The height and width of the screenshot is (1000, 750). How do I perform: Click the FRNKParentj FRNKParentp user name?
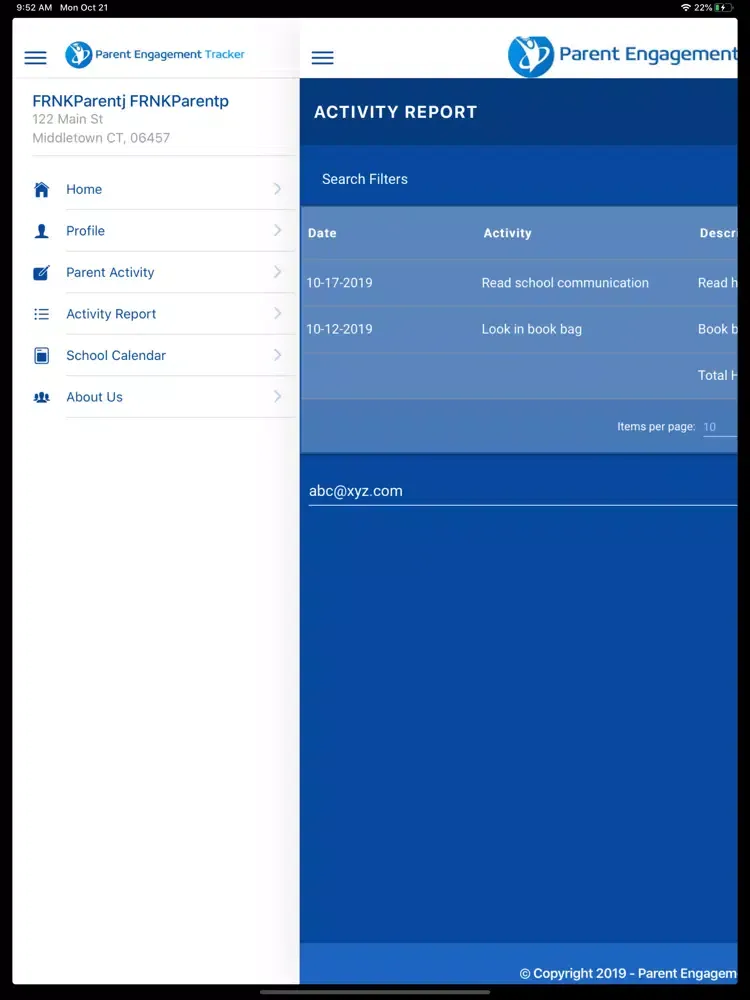click(130, 101)
